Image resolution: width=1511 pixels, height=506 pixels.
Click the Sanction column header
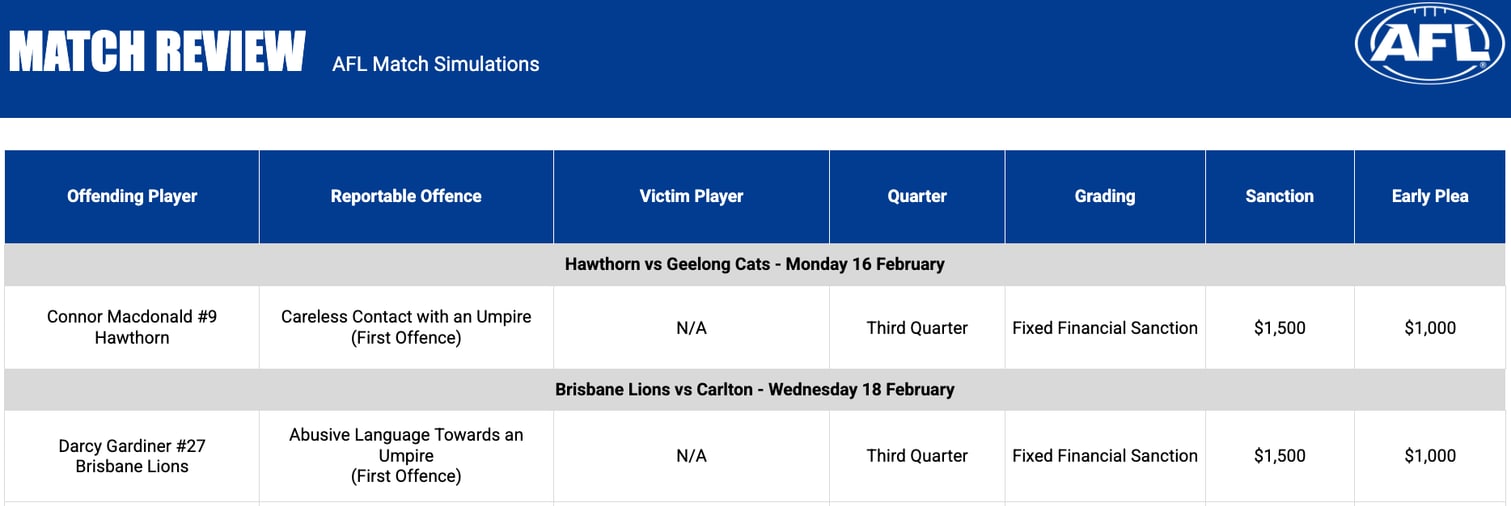click(x=1279, y=196)
